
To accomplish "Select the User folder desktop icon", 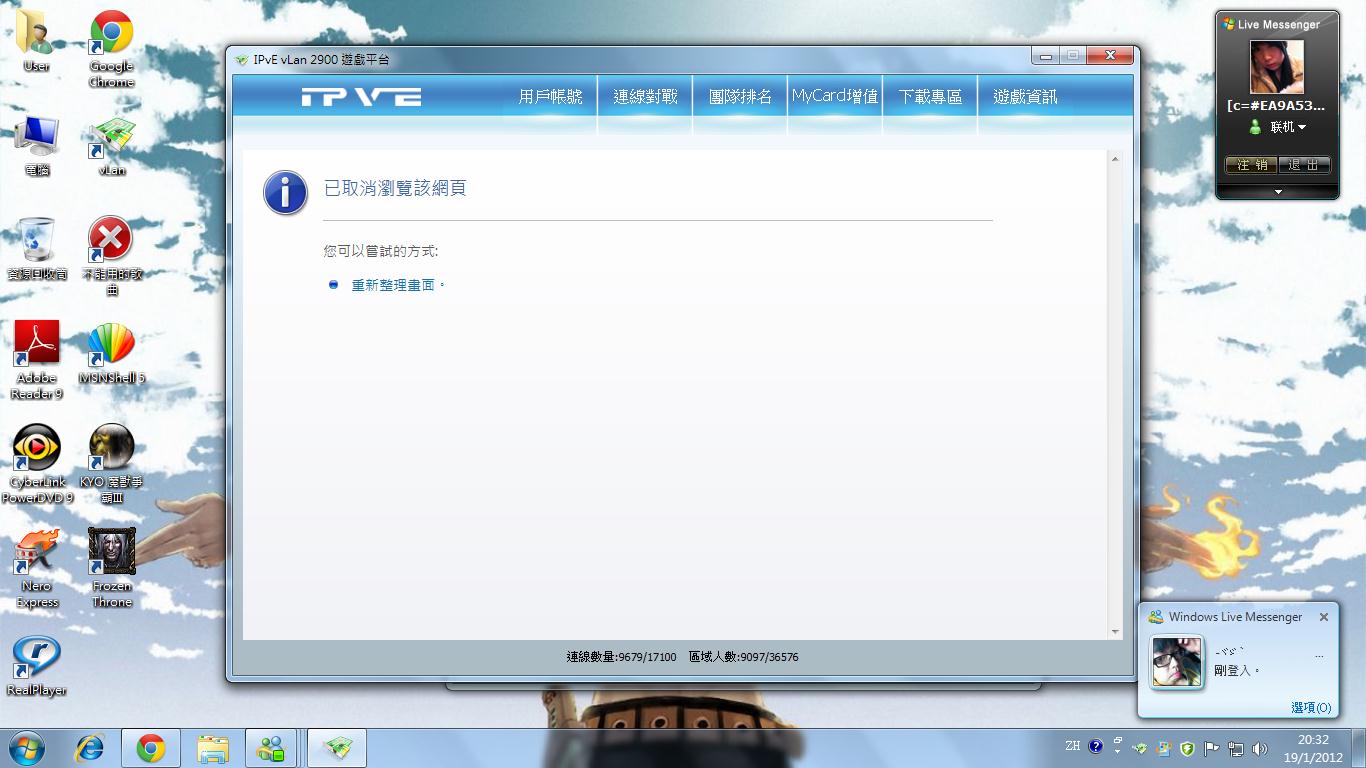I will click(37, 42).
